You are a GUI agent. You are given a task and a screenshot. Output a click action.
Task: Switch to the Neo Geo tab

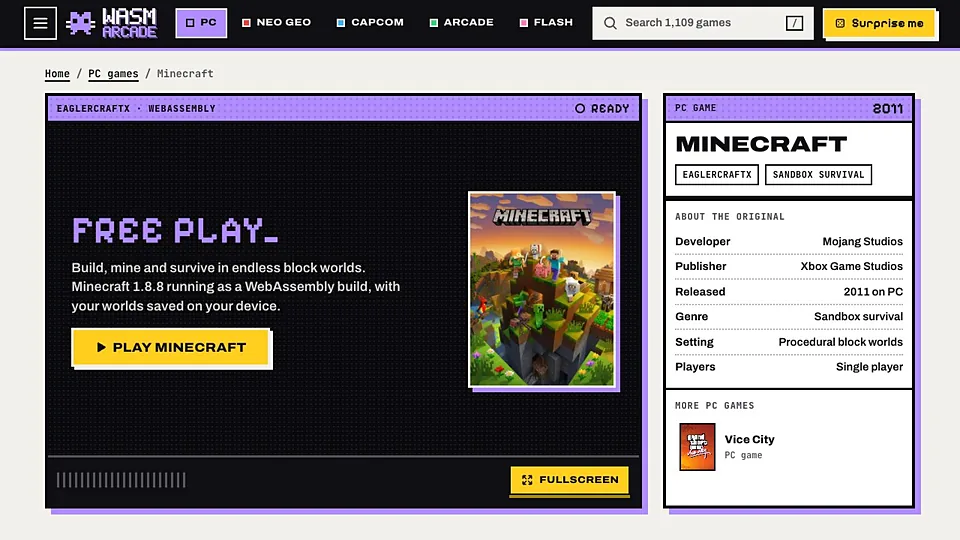[x=276, y=23]
